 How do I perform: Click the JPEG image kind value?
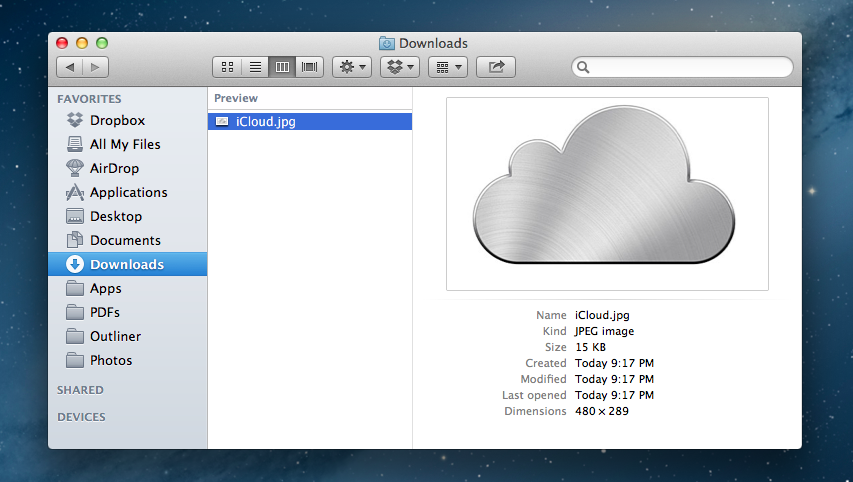coord(604,331)
